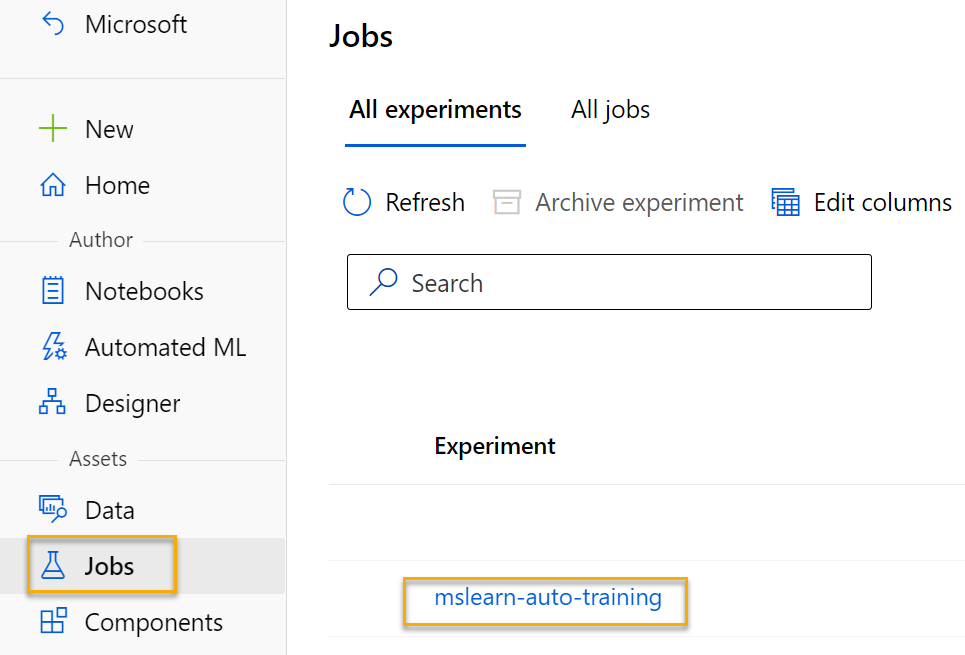This screenshot has width=965, height=655.
Task: Select Jobs in the sidebar
Action: [x=109, y=566]
